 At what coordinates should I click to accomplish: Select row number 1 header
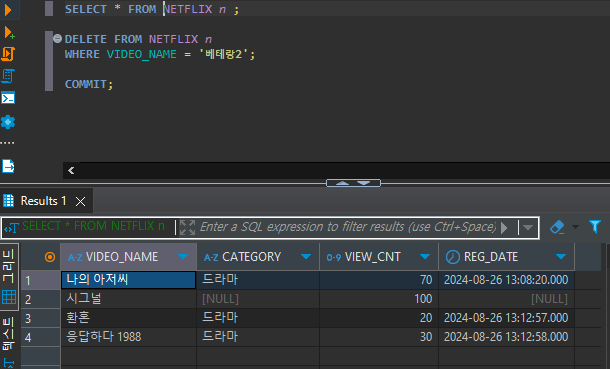pyautogui.click(x=40, y=280)
